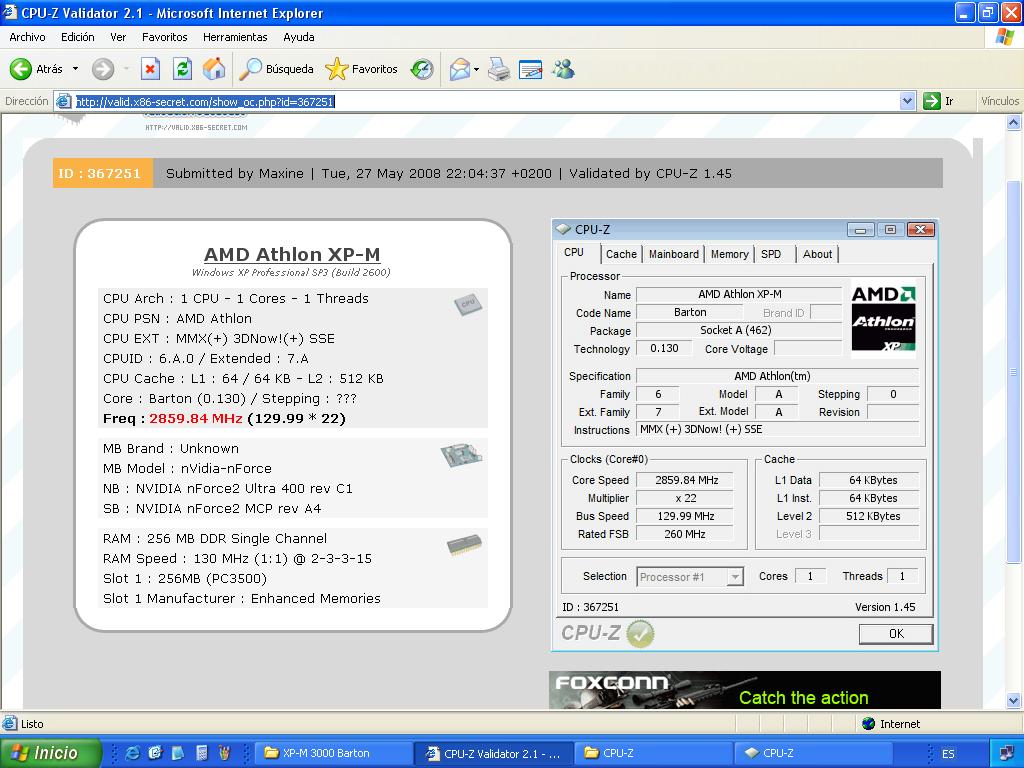The image size is (1024, 768).
Task: Switch to the About tab
Action: tap(817, 254)
